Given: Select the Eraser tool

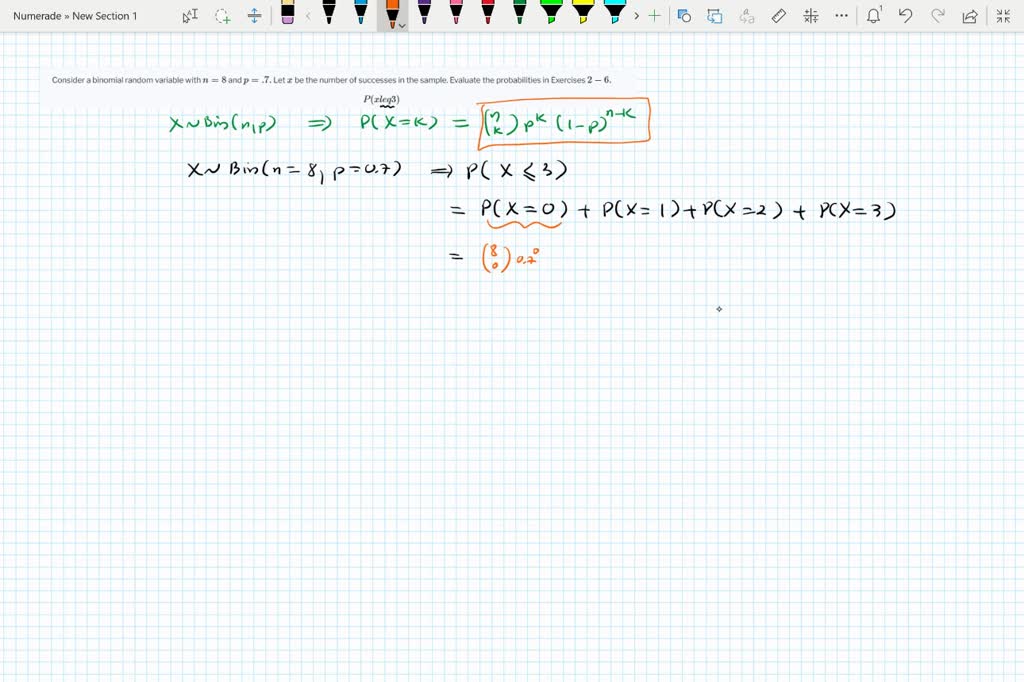Looking at the screenshot, I should point(287,16).
